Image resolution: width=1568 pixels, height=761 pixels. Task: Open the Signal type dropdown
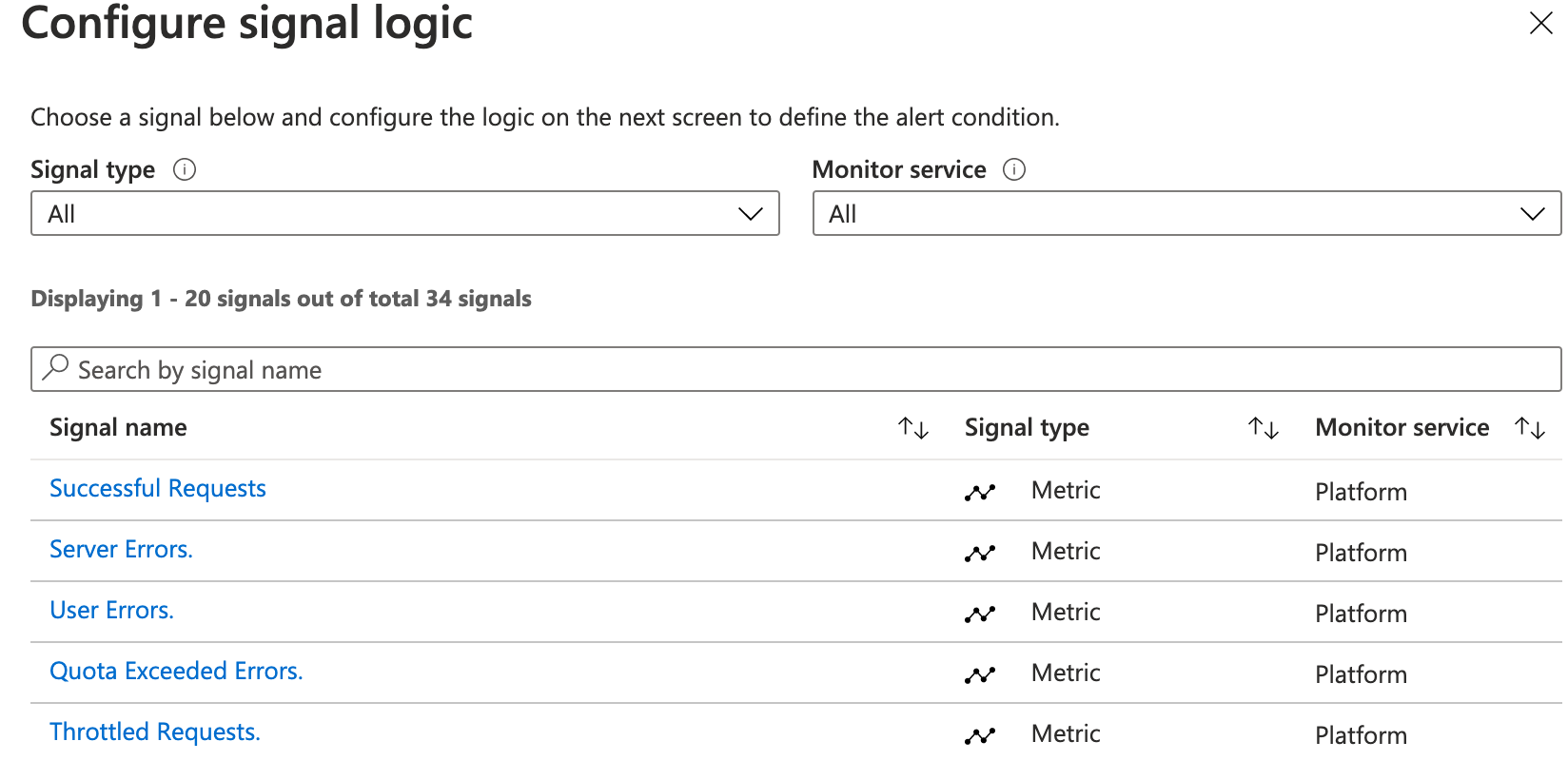click(x=404, y=213)
